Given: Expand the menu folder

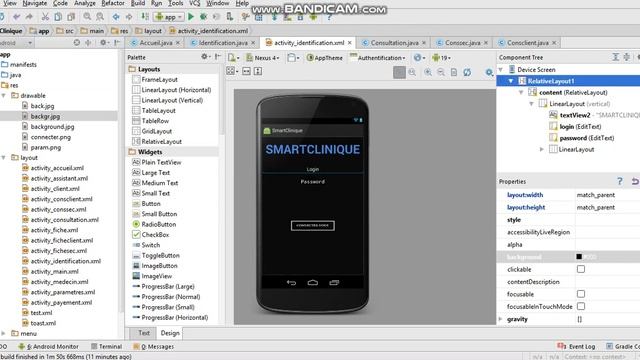Looking at the screenshot, I should tap(4, 333).
